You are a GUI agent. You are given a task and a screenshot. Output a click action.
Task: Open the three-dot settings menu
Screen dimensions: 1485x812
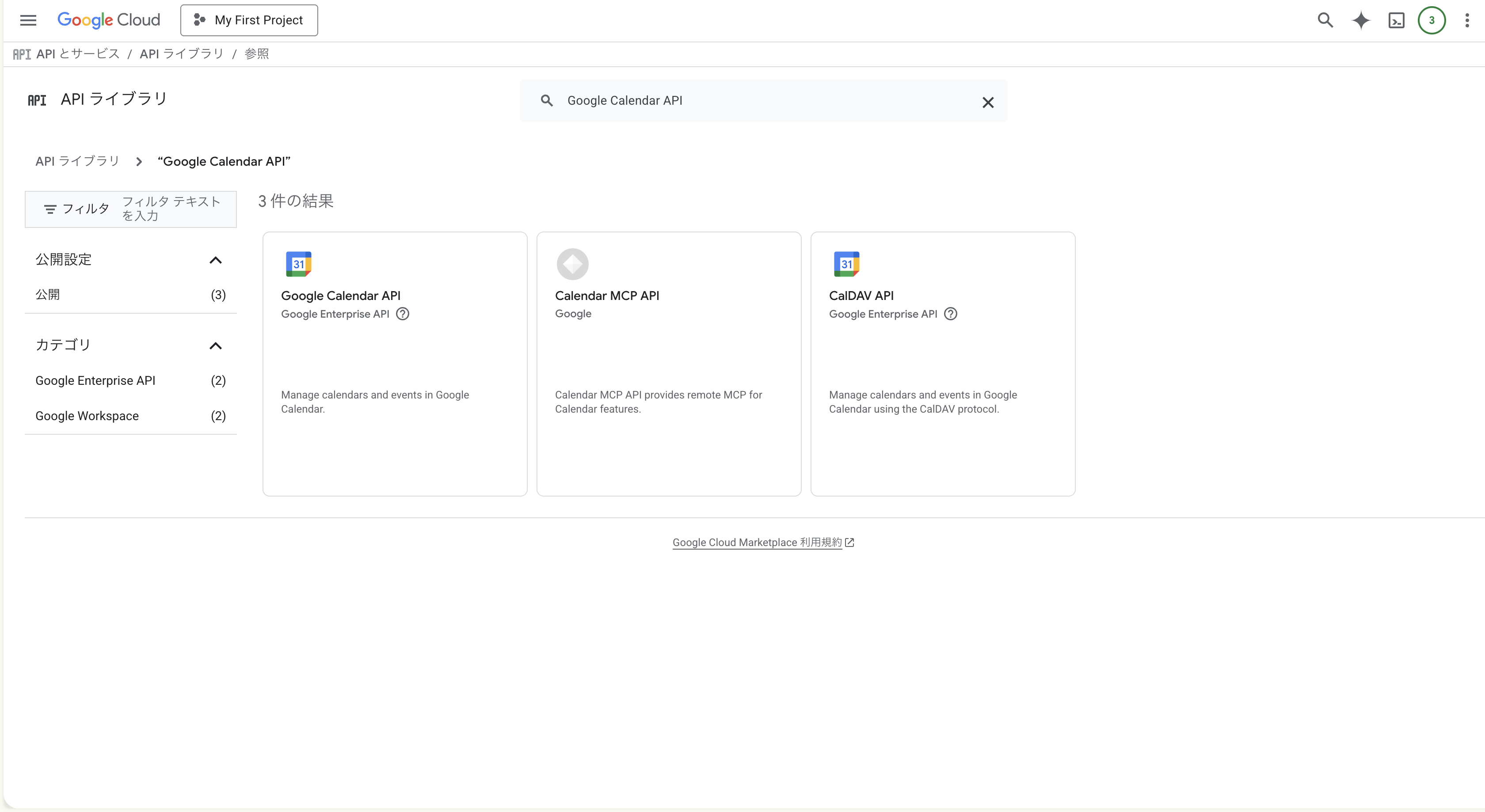(x=1467, y=20)
